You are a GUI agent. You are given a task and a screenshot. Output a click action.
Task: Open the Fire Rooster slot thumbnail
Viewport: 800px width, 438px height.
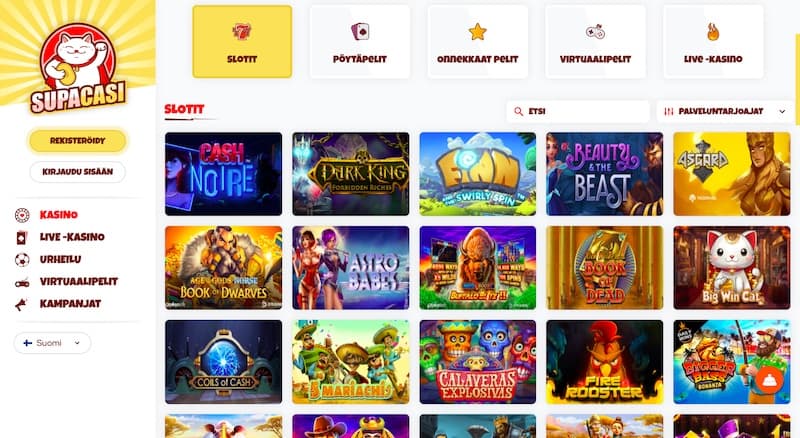point(605,362)
